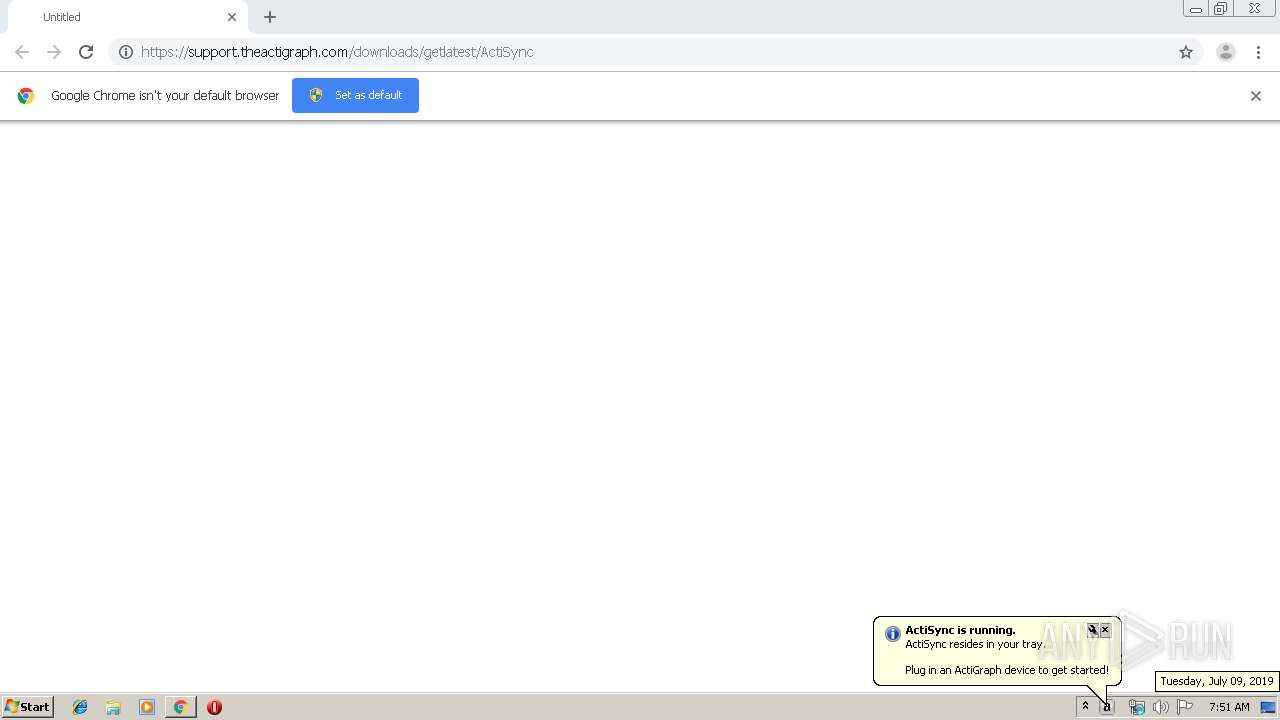Open the volume speaker tray icon

pos(1161,707)
